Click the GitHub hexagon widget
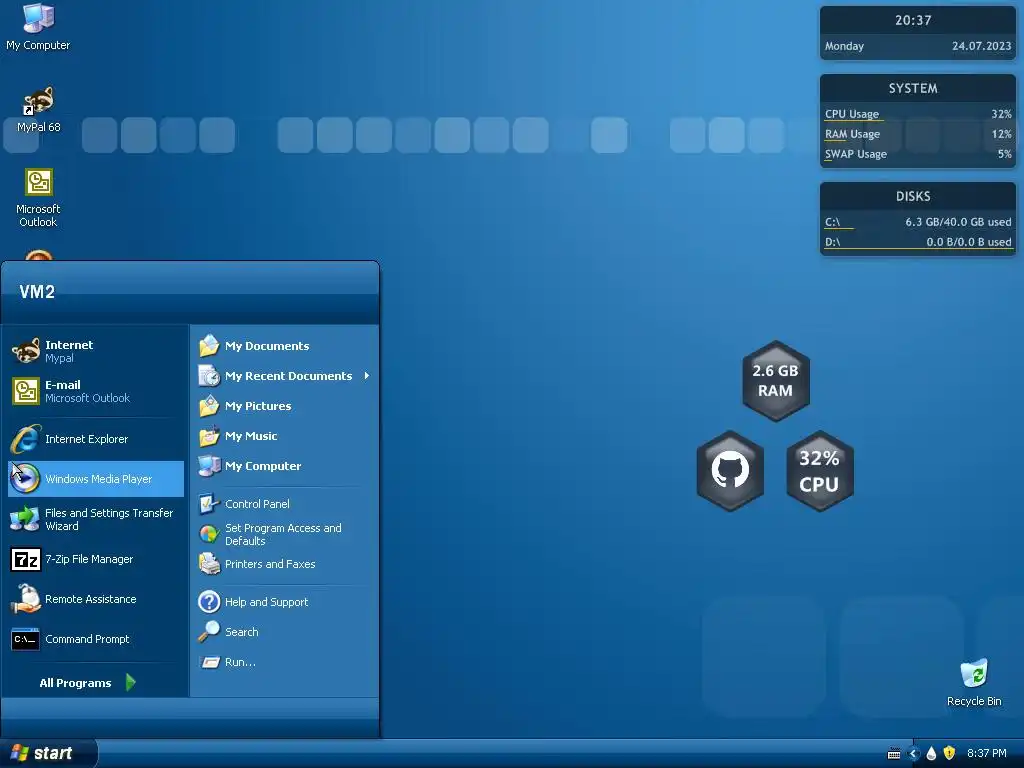 [730, 470]
